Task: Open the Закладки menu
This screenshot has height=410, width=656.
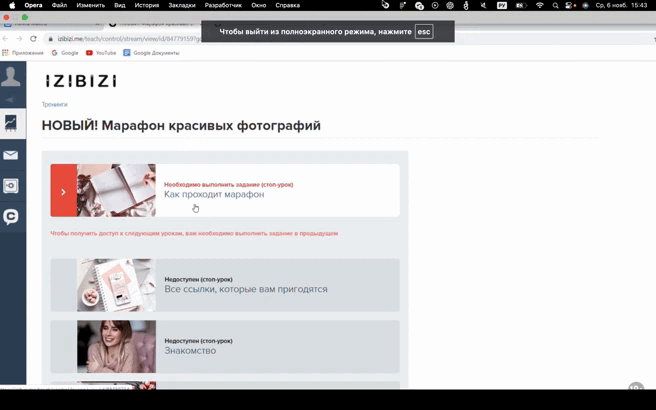Action: pos(182,5)
